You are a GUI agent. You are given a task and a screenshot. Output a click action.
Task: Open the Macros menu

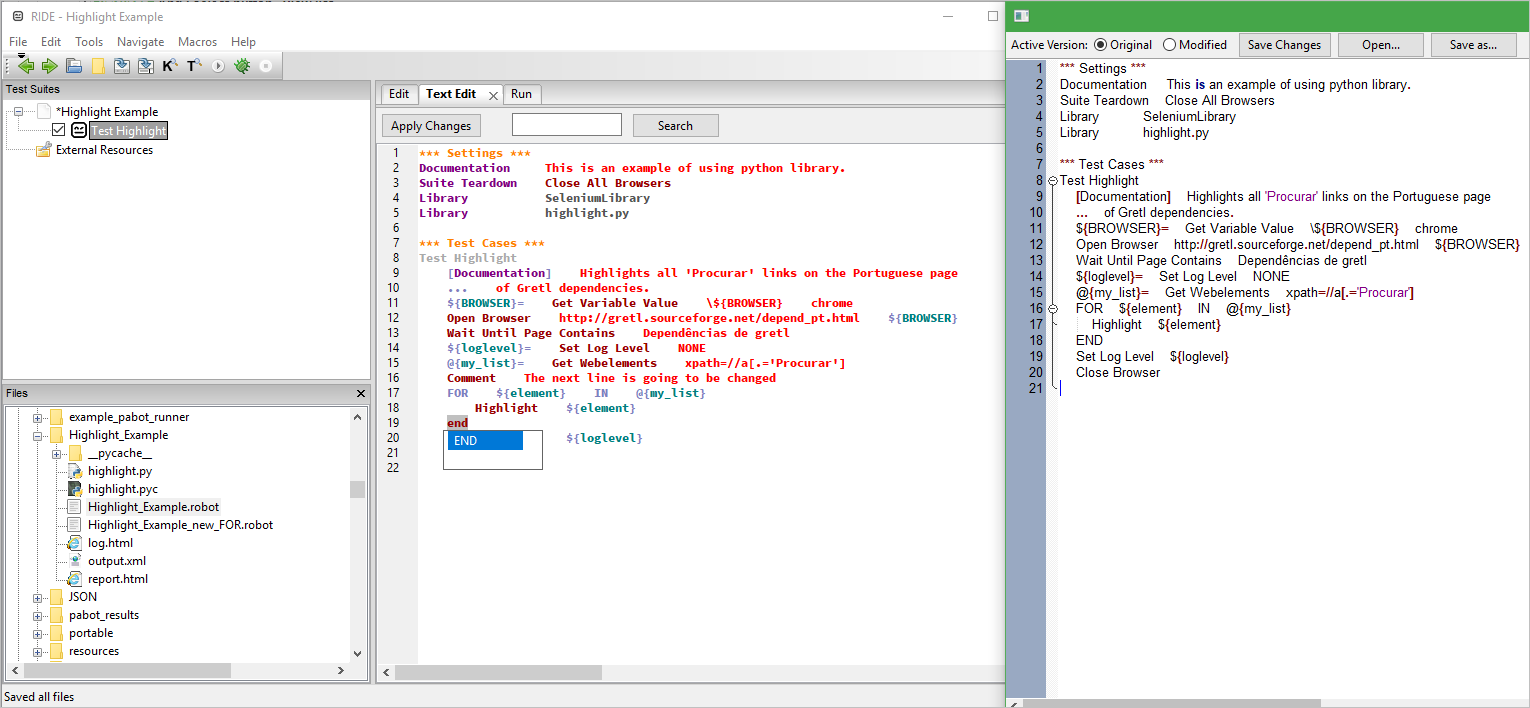197,41
